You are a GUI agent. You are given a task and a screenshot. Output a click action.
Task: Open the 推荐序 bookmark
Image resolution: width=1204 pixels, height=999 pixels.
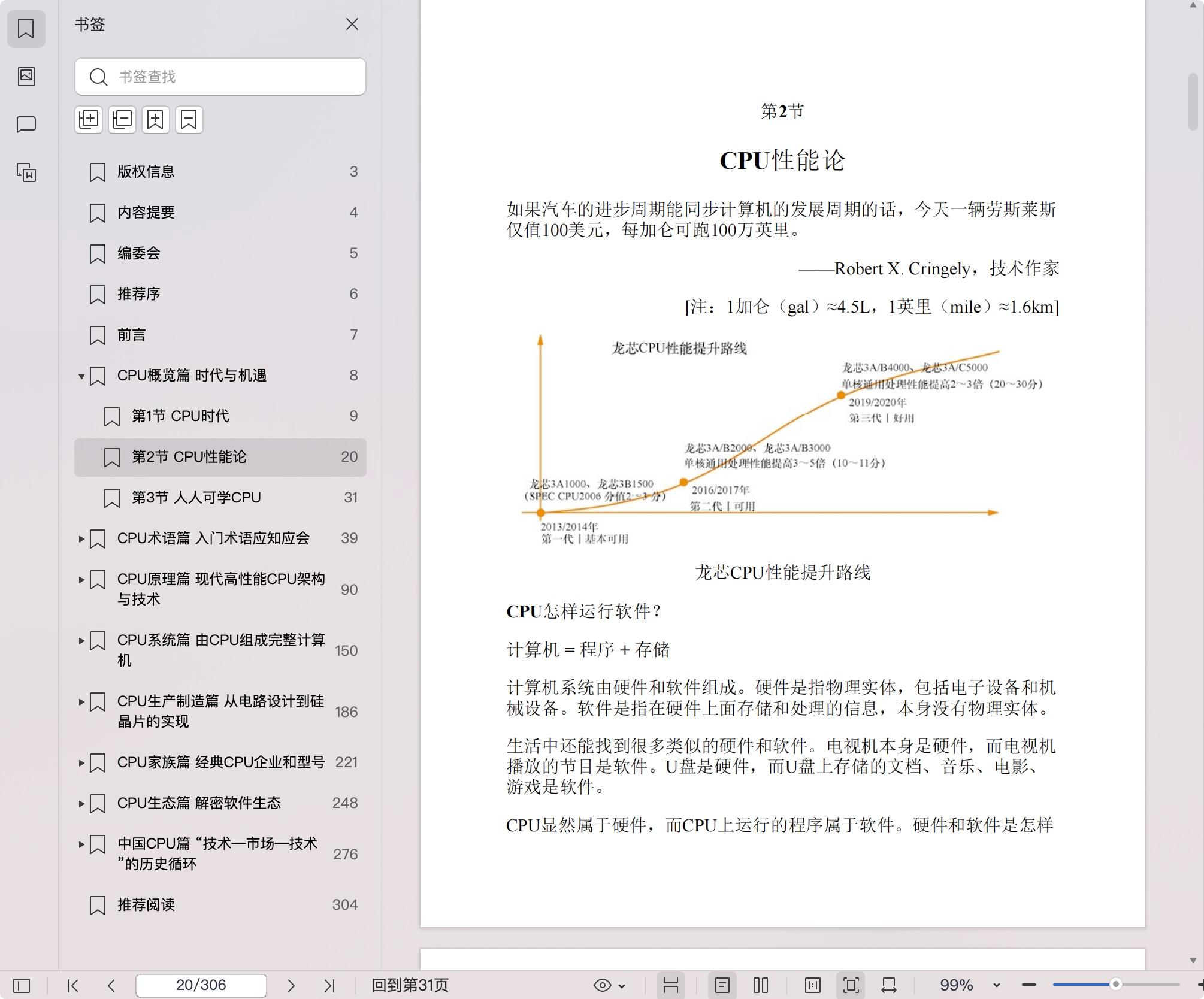(x=220, y=294)
